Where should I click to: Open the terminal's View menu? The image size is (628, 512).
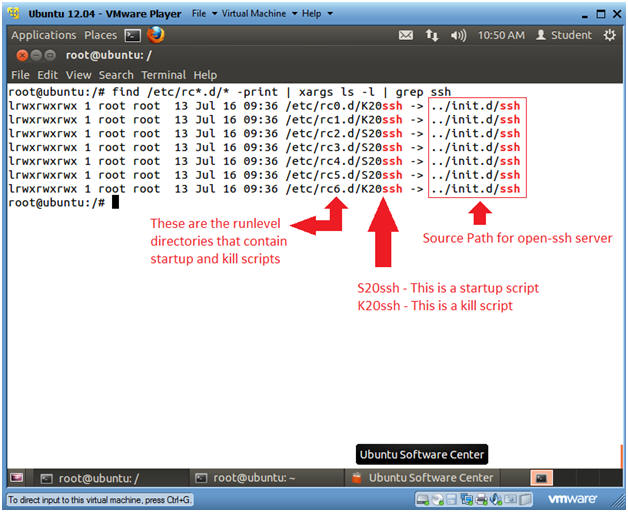coord(78,75)
